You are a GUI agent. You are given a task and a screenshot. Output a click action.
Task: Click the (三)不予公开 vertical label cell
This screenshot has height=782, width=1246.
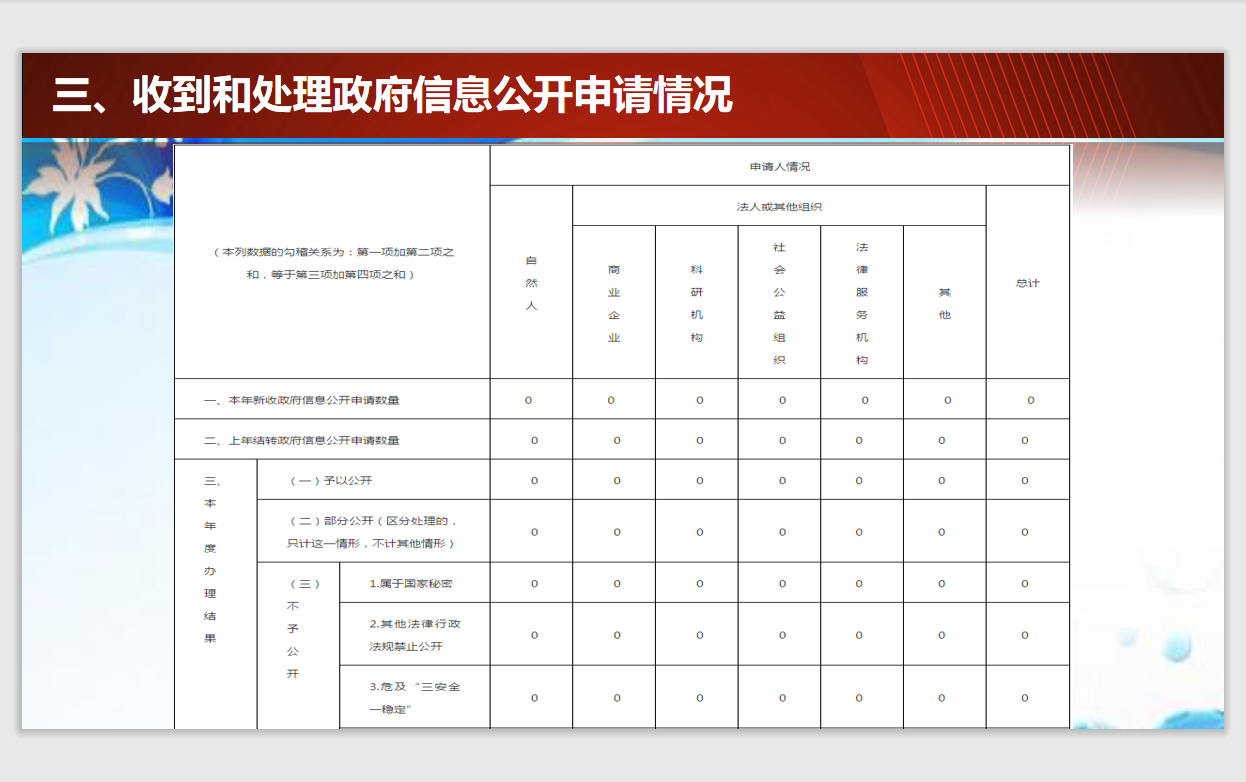297,628
